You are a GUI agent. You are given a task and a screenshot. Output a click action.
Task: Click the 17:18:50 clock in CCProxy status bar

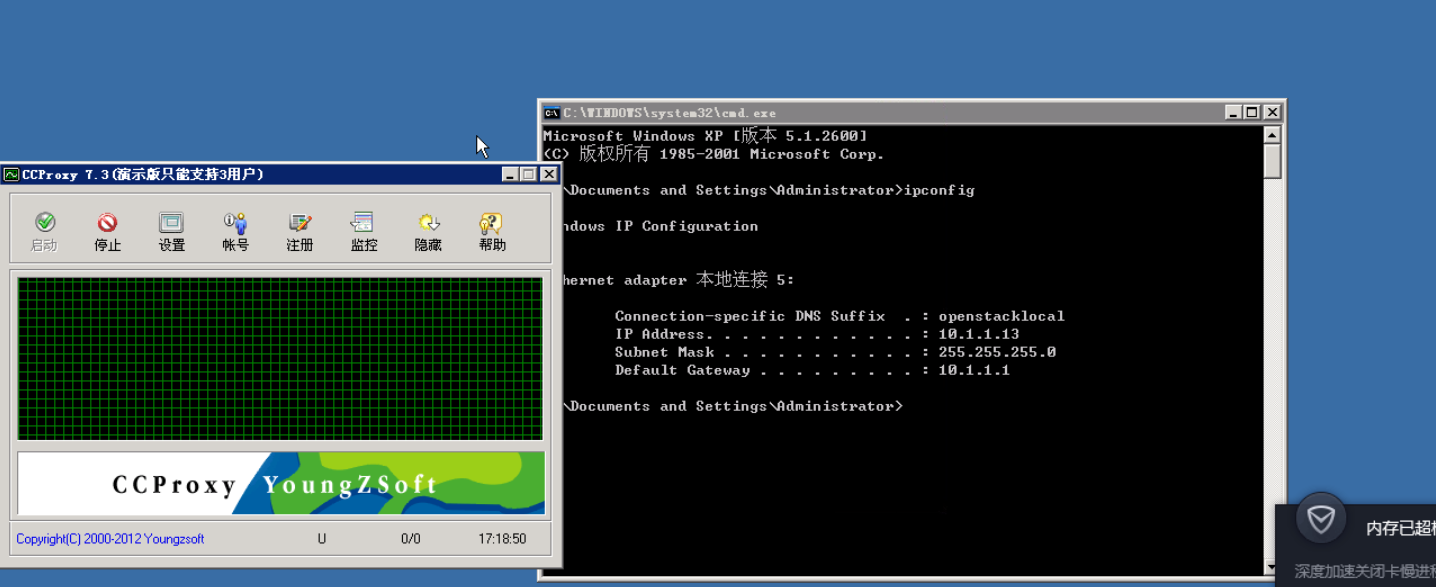(x=502, y=539)
